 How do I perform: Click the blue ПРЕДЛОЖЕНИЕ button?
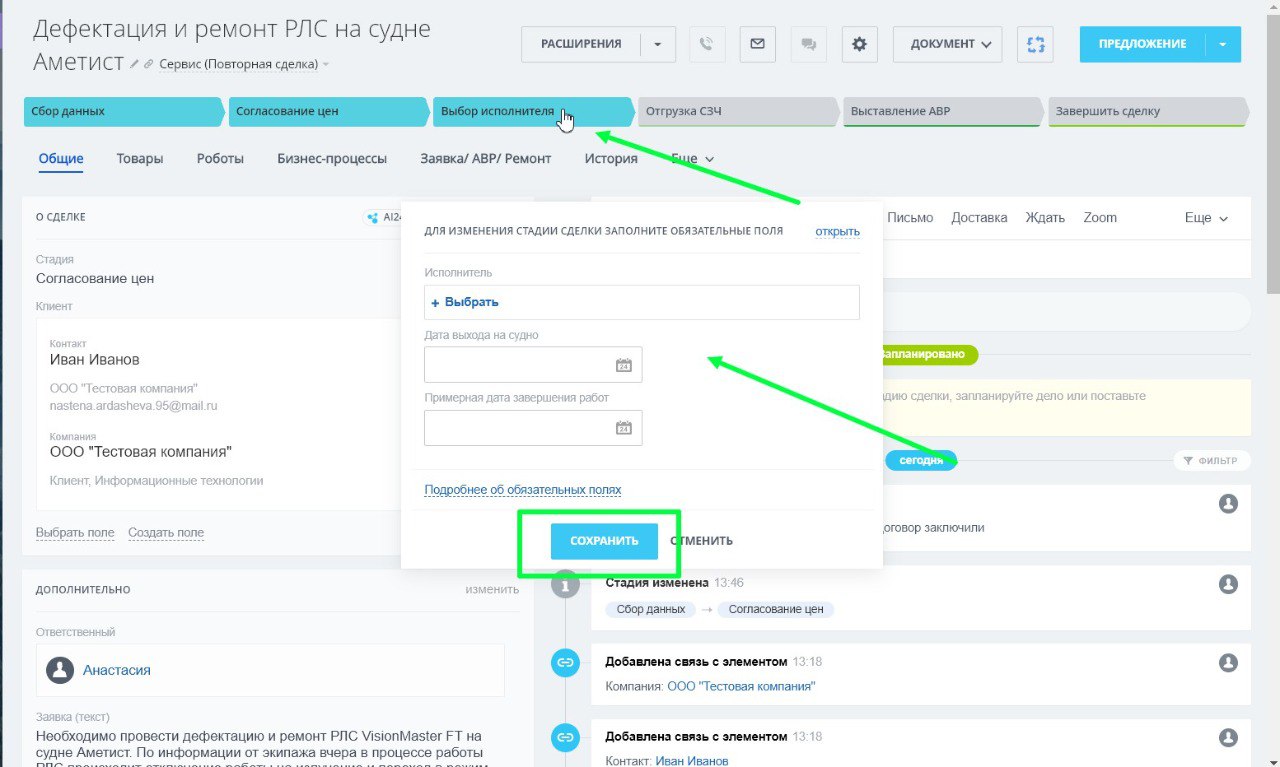click(x=1142, y=44)
